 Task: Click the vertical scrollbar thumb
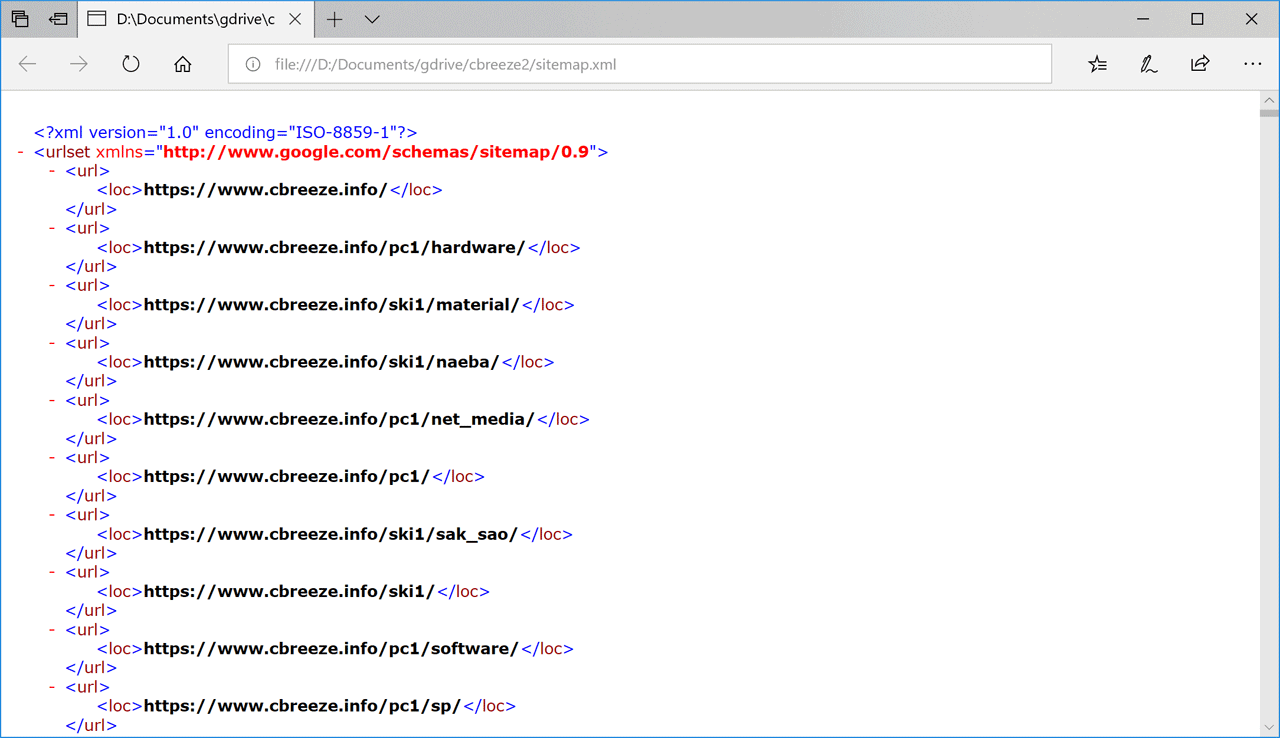(1269, 113)
